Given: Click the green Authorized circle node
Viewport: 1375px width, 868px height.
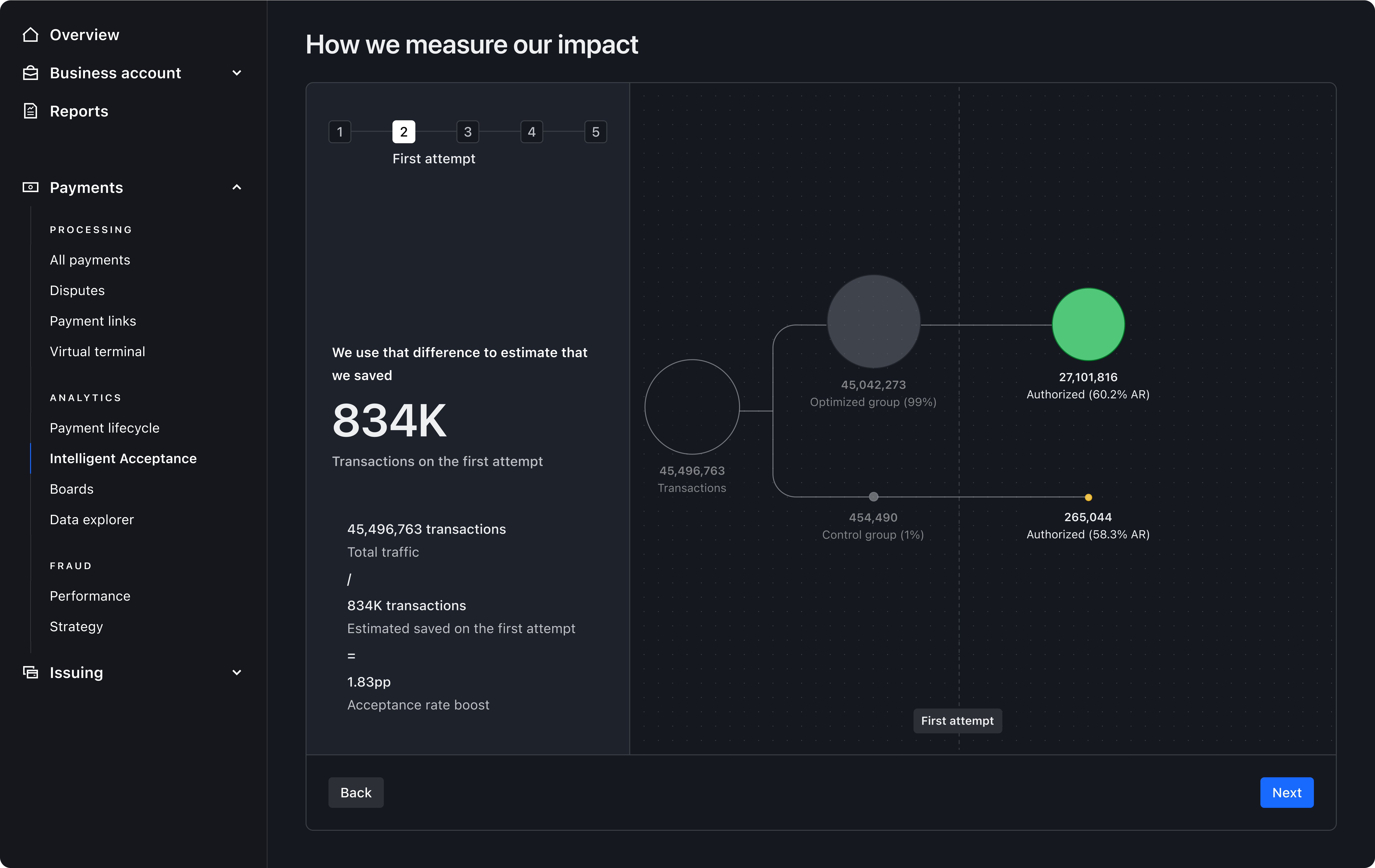Looking at the screenshot, I should click(1088, 324).
